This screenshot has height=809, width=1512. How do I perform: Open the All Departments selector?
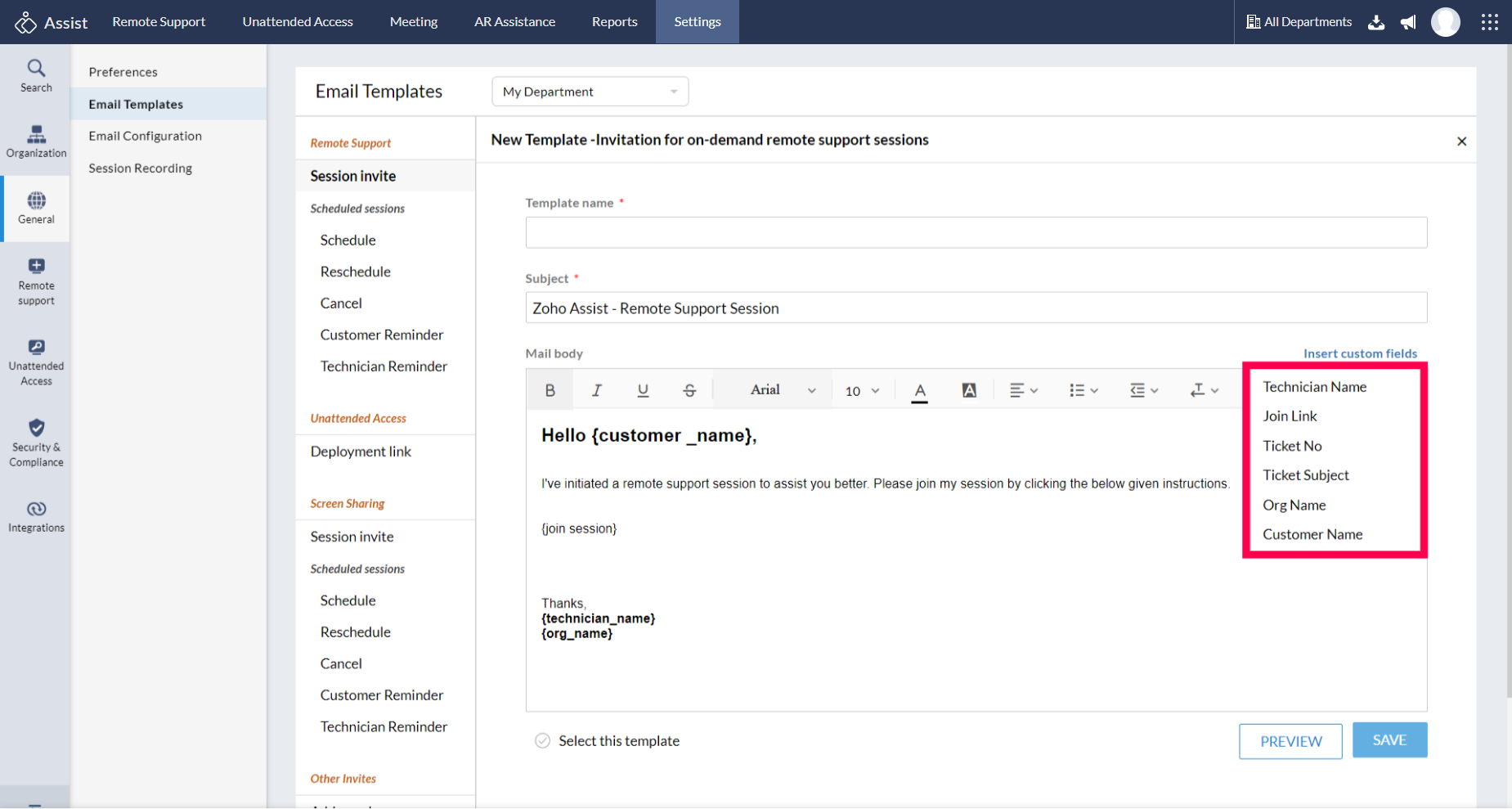[1299, 22]
